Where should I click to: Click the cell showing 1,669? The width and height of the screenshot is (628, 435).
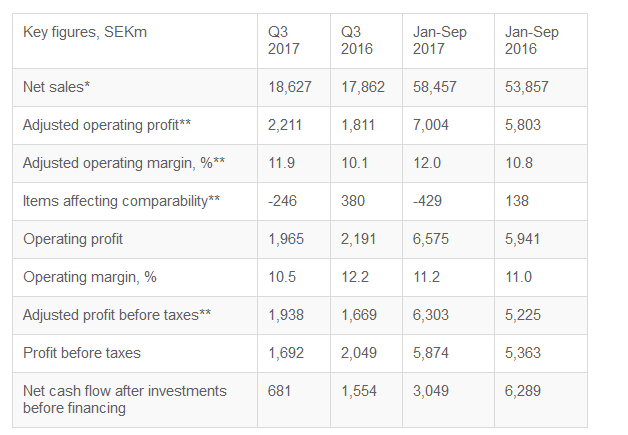(359, 315)
